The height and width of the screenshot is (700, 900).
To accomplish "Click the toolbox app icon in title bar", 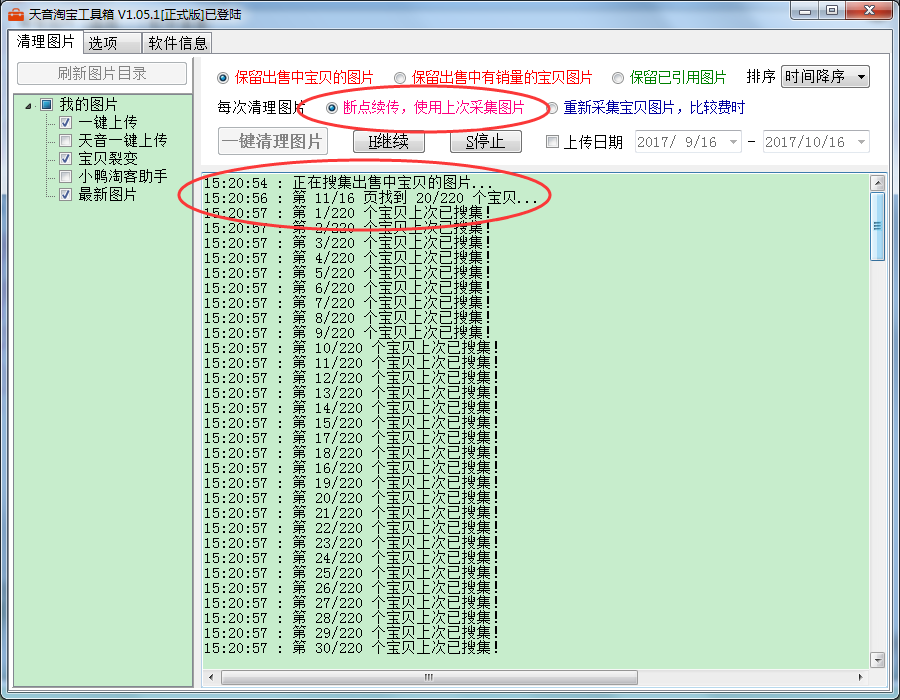I will coord(16,14).
